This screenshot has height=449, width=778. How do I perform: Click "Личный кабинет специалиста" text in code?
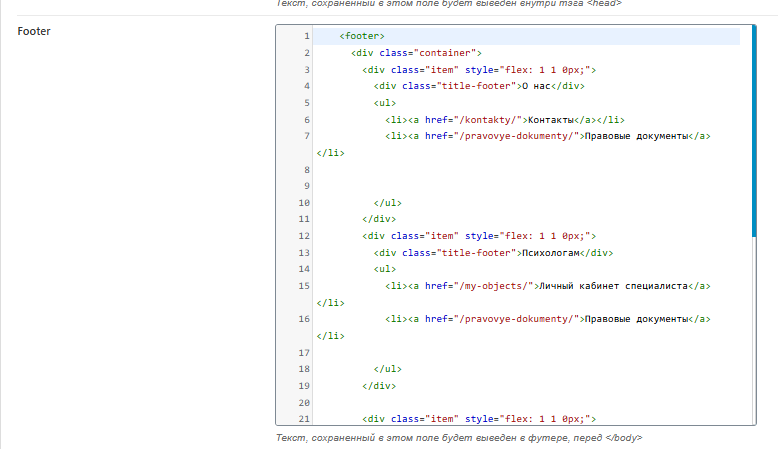(613, 286)
